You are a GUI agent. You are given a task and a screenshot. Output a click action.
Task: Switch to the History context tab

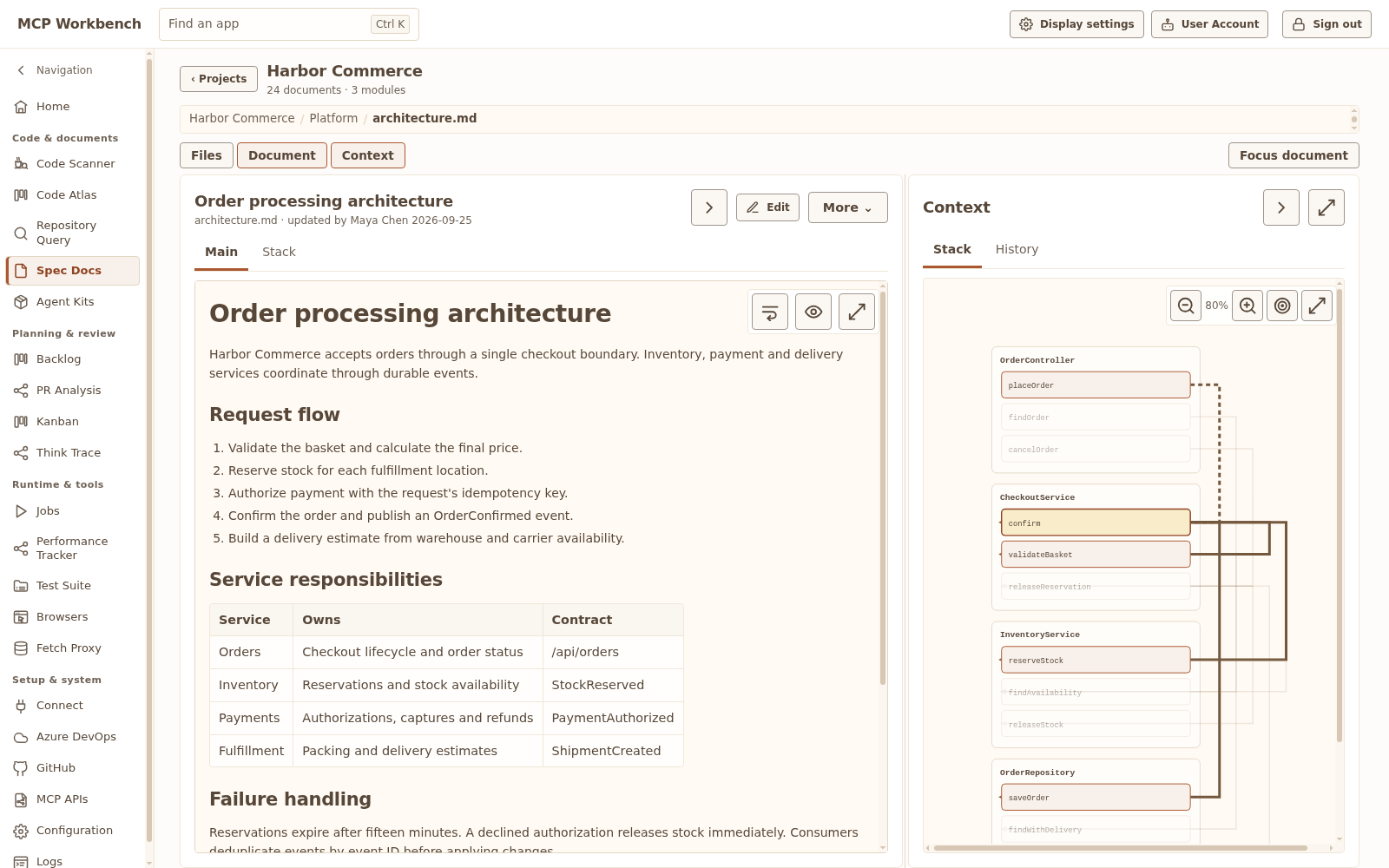point(1017,249)
